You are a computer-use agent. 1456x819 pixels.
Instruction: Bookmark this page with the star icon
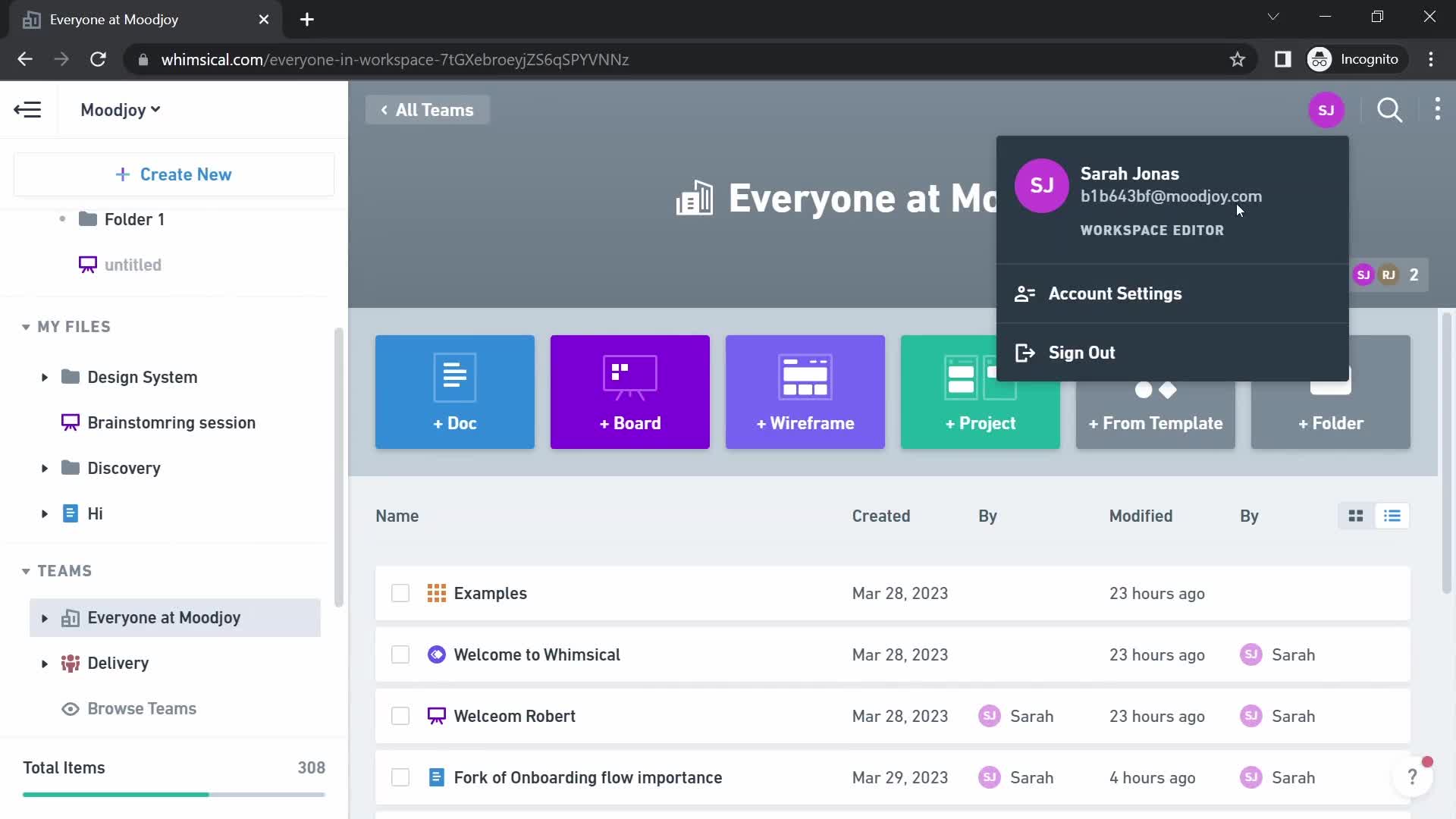1238,59
